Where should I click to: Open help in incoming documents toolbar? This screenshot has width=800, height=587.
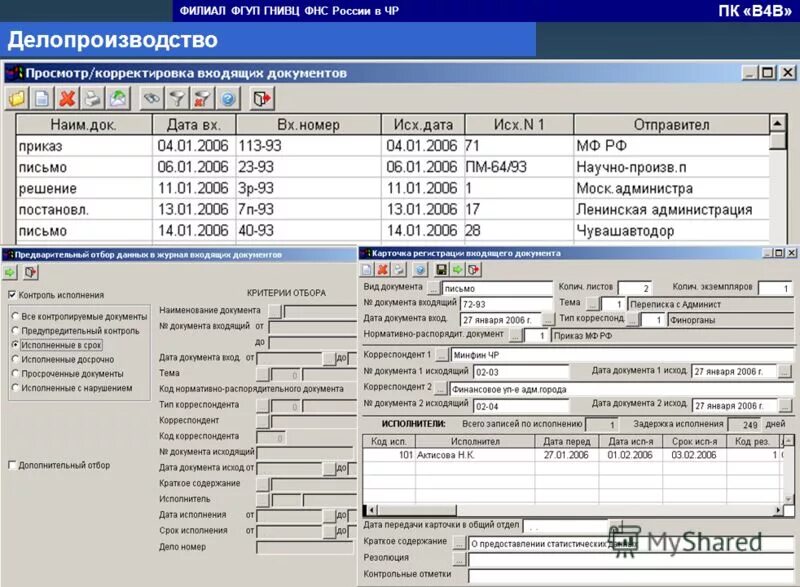point(228,98)
